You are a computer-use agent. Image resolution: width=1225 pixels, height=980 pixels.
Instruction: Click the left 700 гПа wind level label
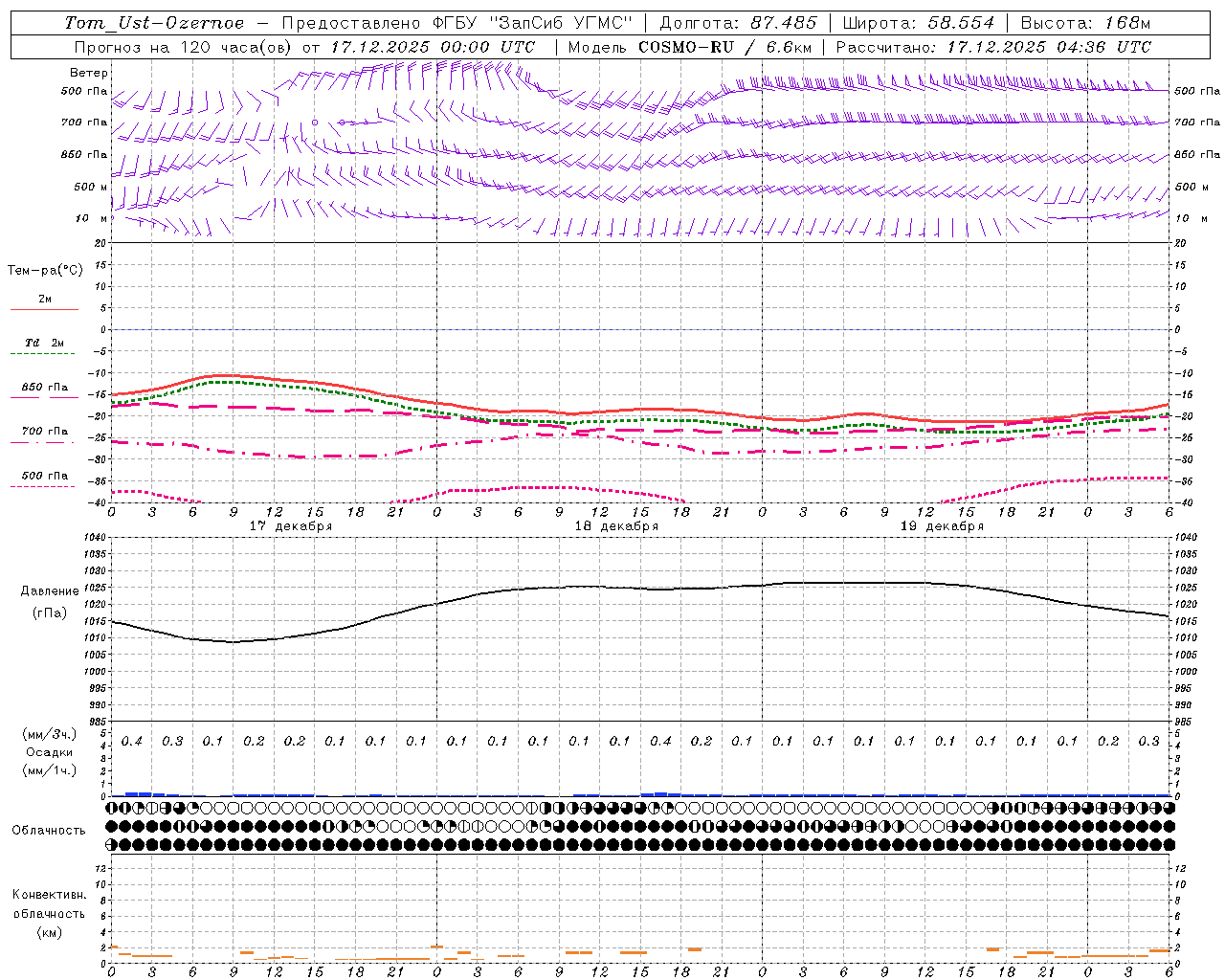tap(84, 122)
